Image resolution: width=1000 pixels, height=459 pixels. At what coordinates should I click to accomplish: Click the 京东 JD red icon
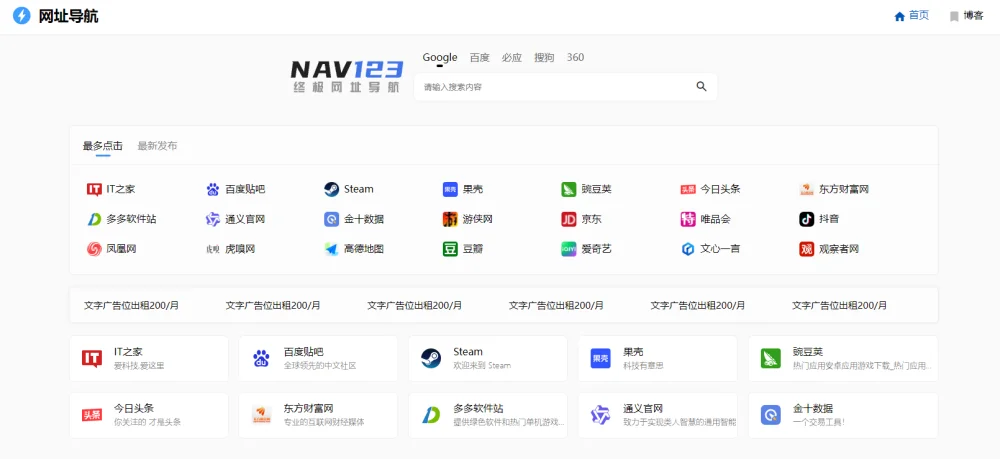click(569, 219)
